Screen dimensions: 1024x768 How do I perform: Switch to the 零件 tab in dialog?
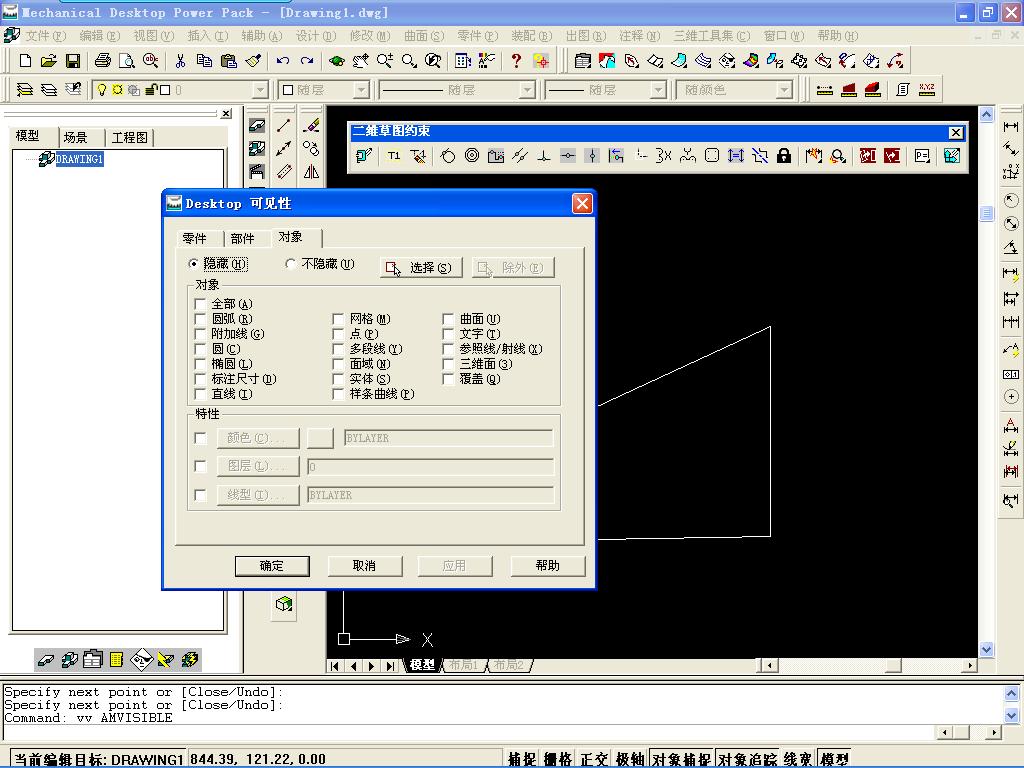click(x=194, y=238)
